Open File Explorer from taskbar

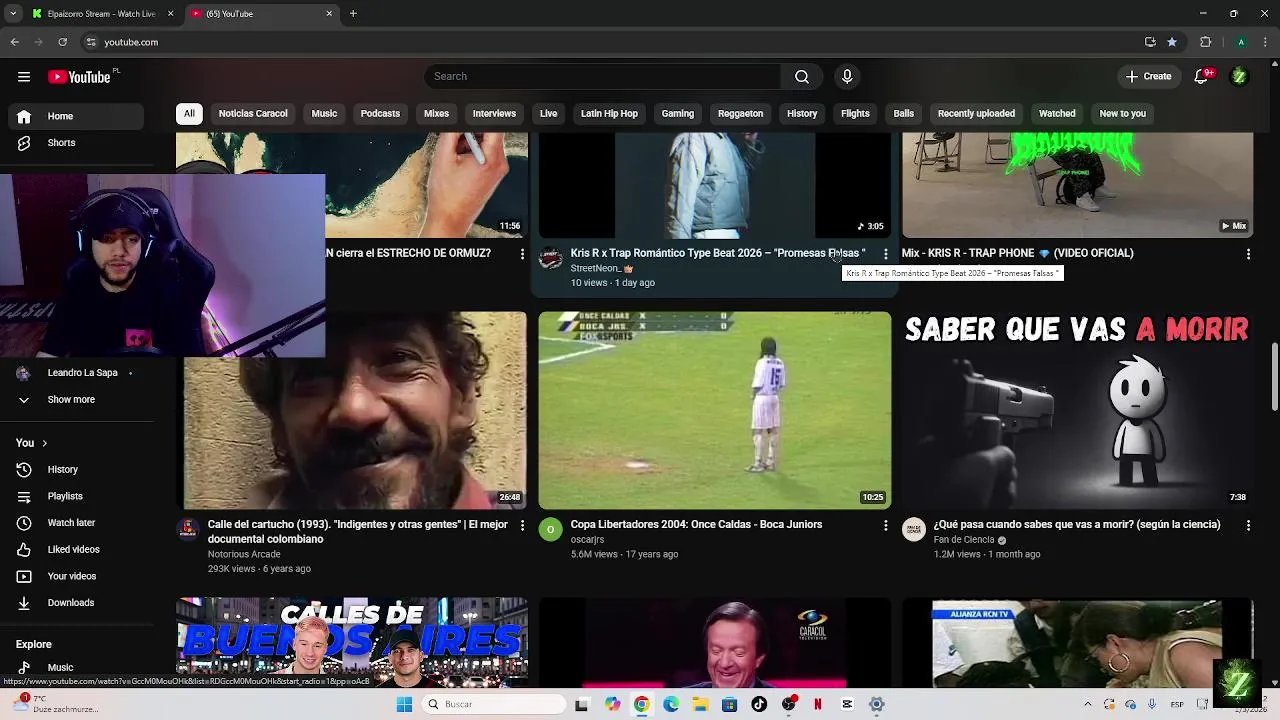tap(701, 704)
